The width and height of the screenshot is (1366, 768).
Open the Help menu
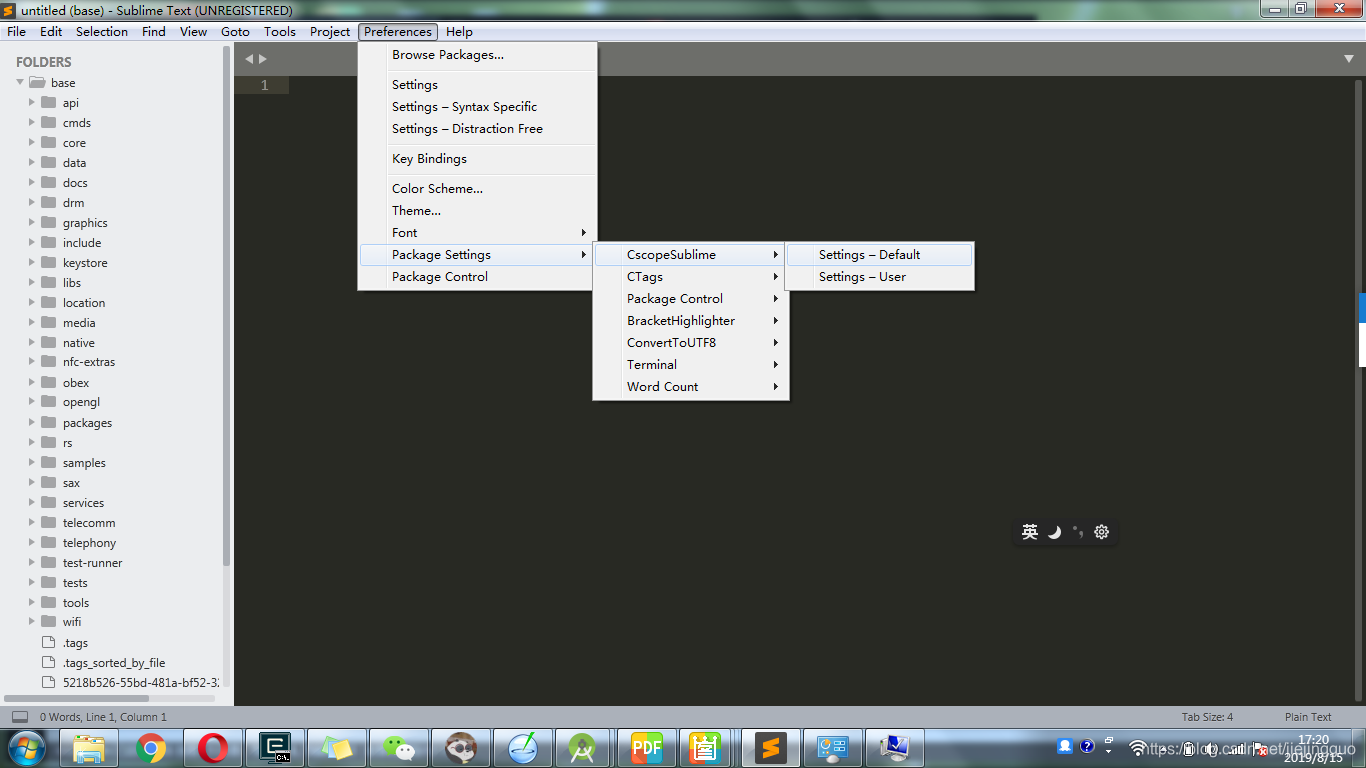[x=459, y=31]
